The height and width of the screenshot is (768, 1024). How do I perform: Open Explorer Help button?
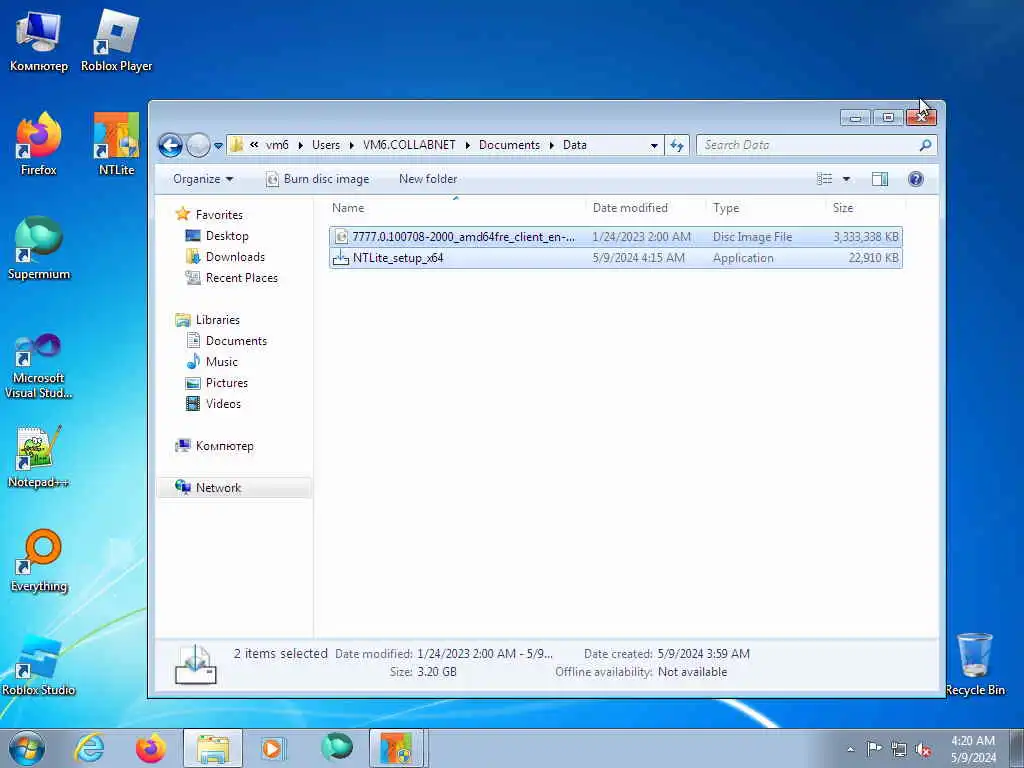[916, 179]
